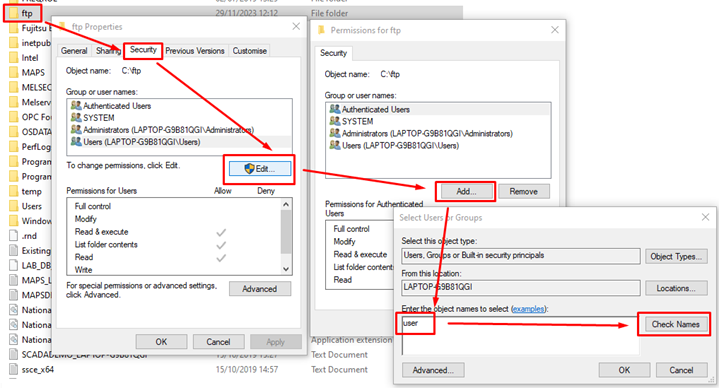Click the Edit... button with shield
The width and height of the screenshot is (719, 388).
click(260, 169)
